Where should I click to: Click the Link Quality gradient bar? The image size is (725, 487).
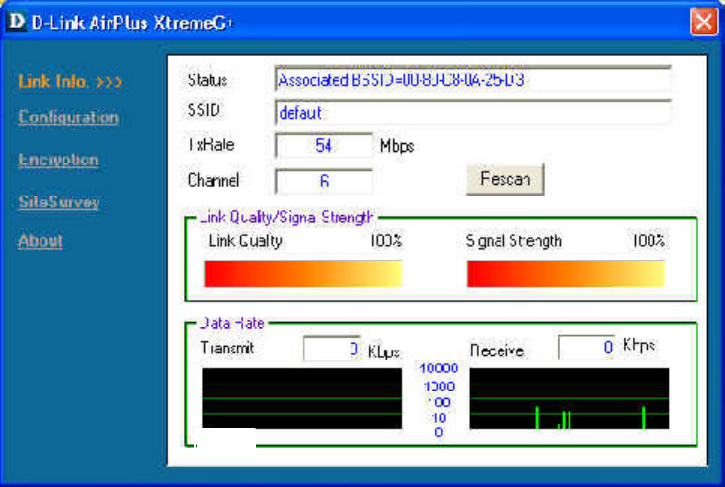tap(303, 273)
